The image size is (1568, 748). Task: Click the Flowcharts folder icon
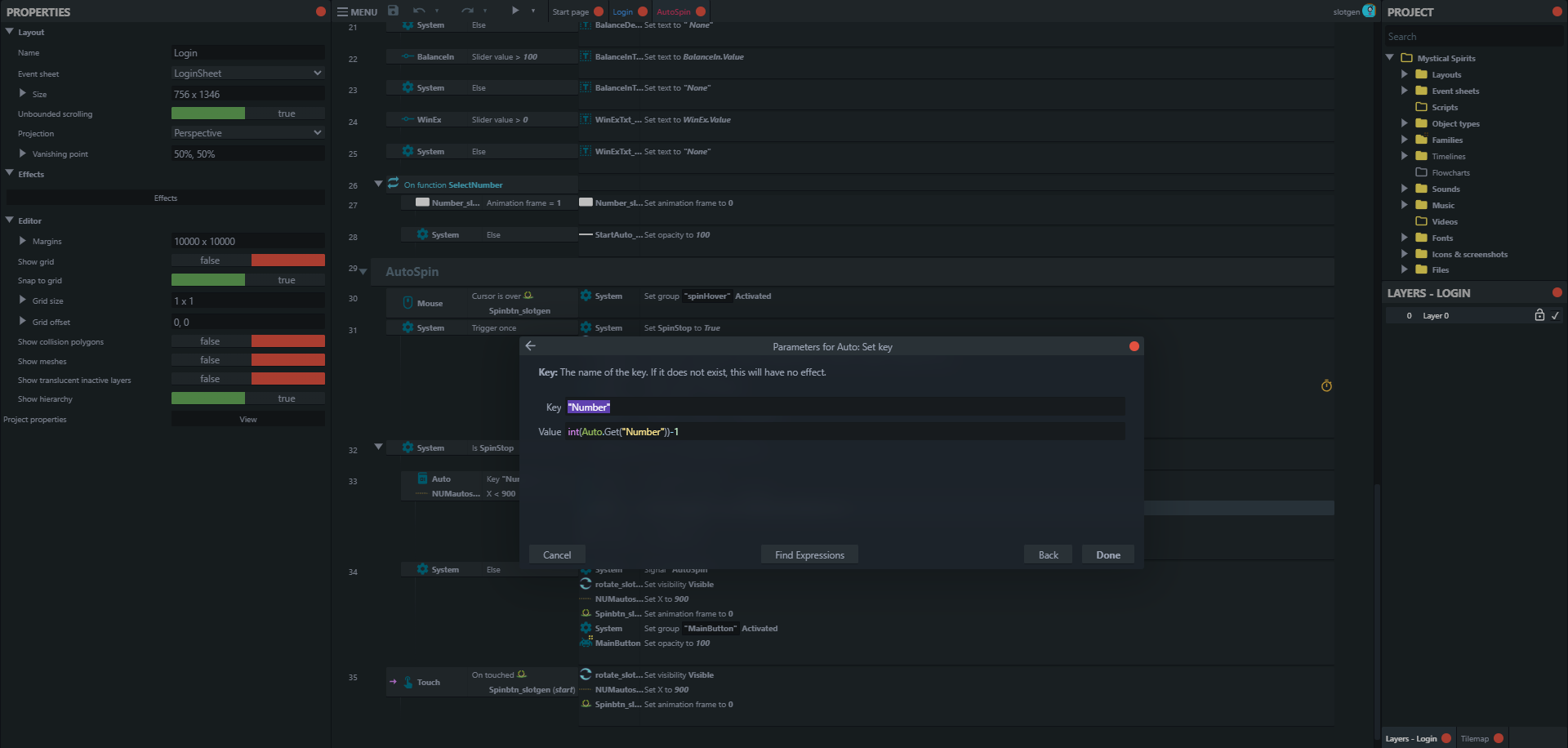coord(1421,172)
